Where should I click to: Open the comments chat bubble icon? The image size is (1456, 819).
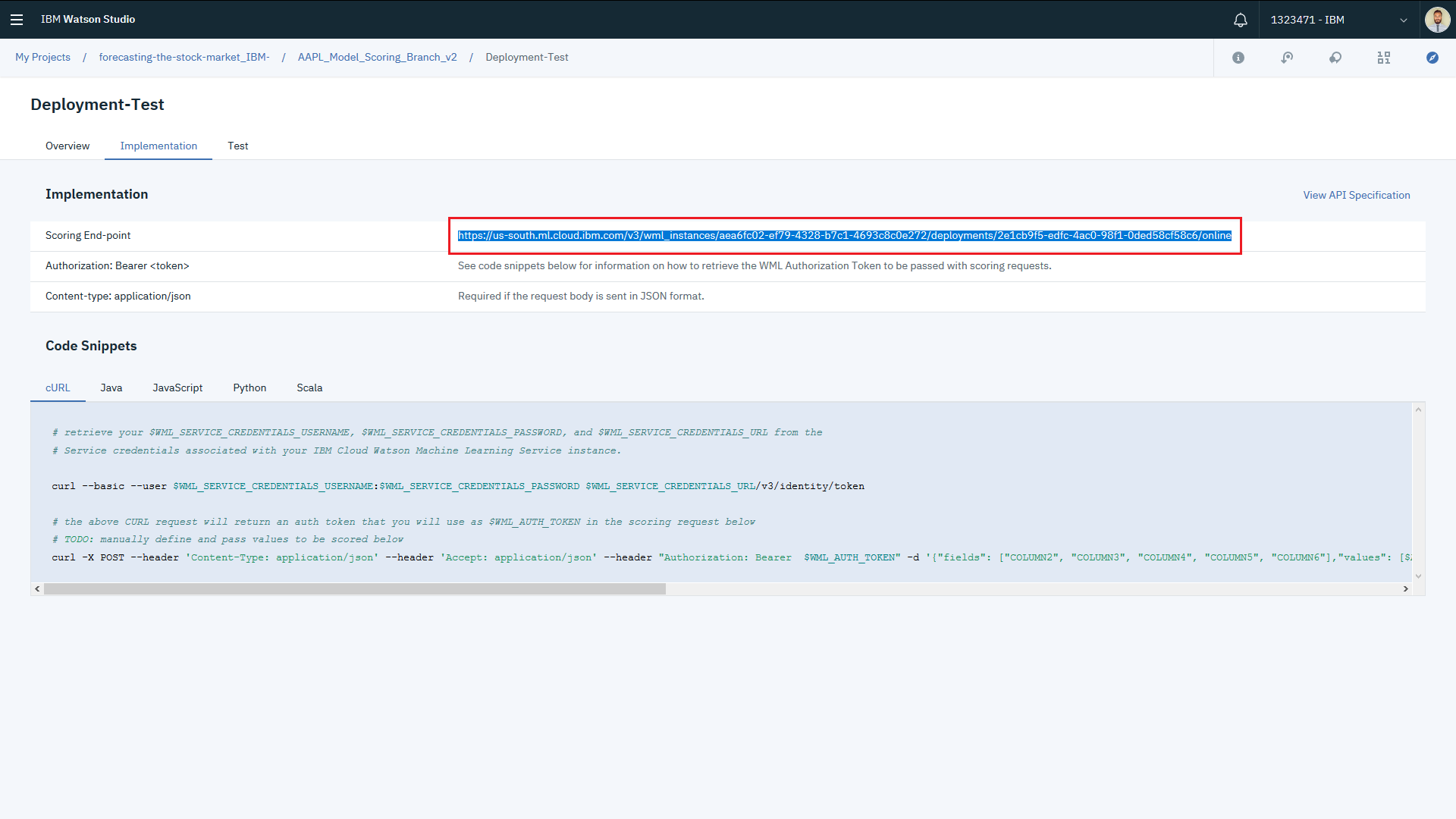pos(1335,58)
